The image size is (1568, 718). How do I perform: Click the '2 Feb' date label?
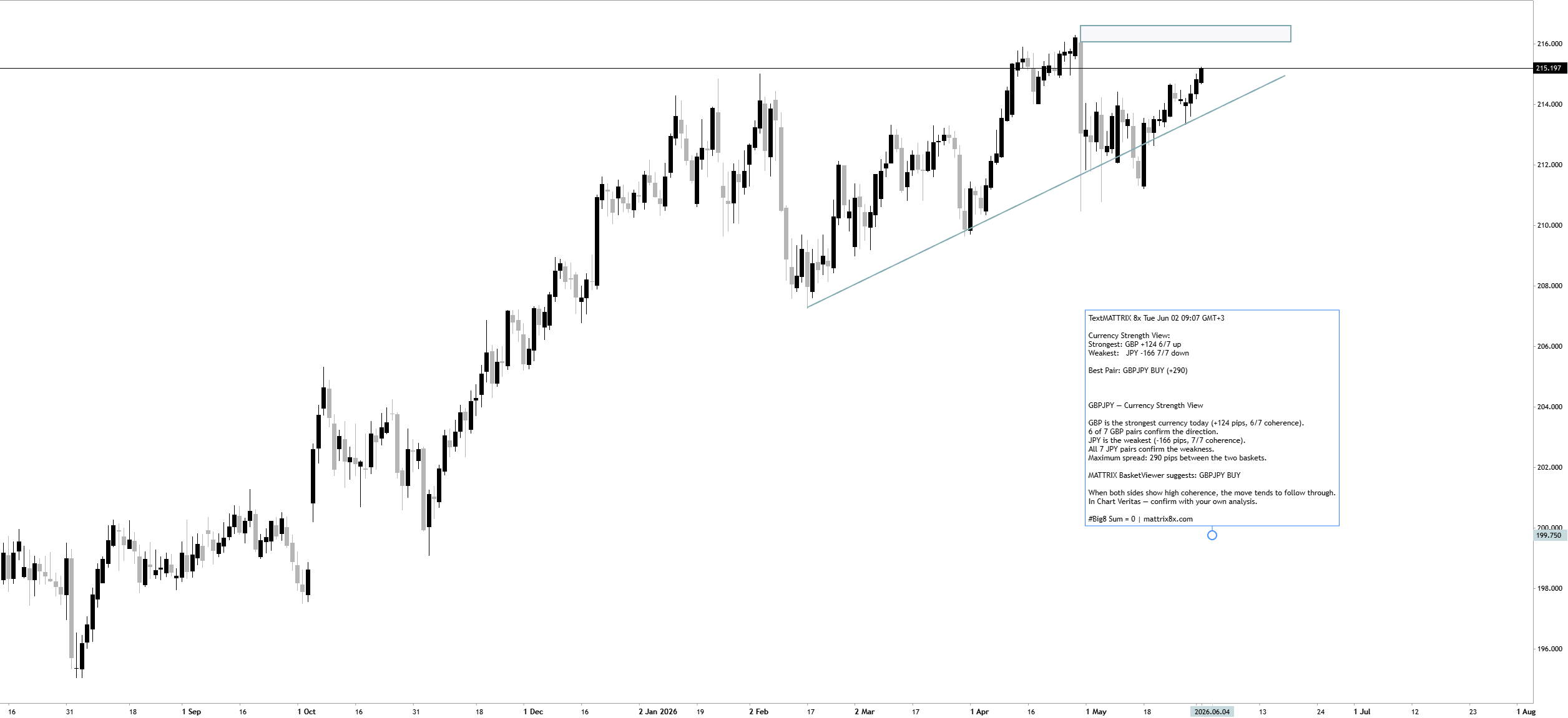[758, 712]
